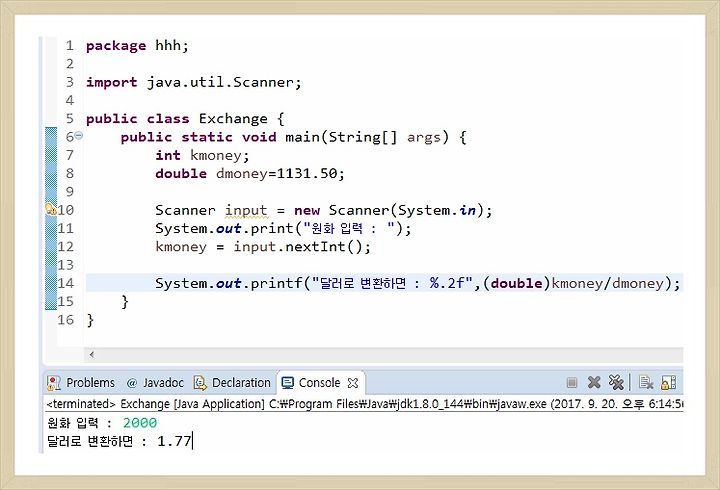Click the Javadoc @ icon

pyautogui.click(x=132, y=383)
